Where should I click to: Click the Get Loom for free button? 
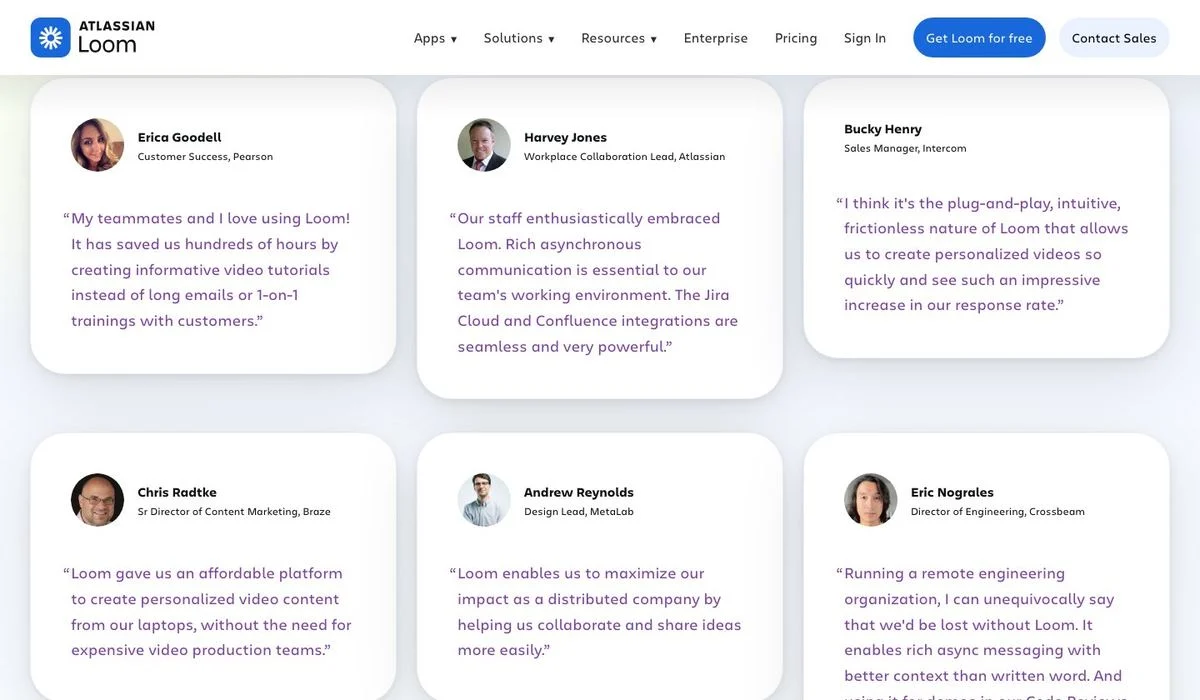979,38
